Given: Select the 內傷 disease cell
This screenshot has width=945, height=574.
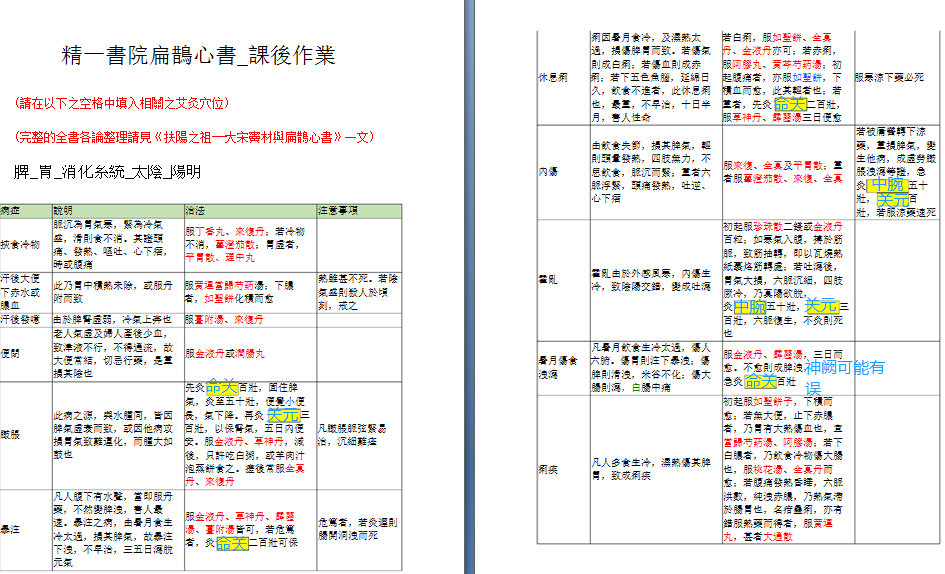Looking at the screenshot, I should click(x=564, y=172).
